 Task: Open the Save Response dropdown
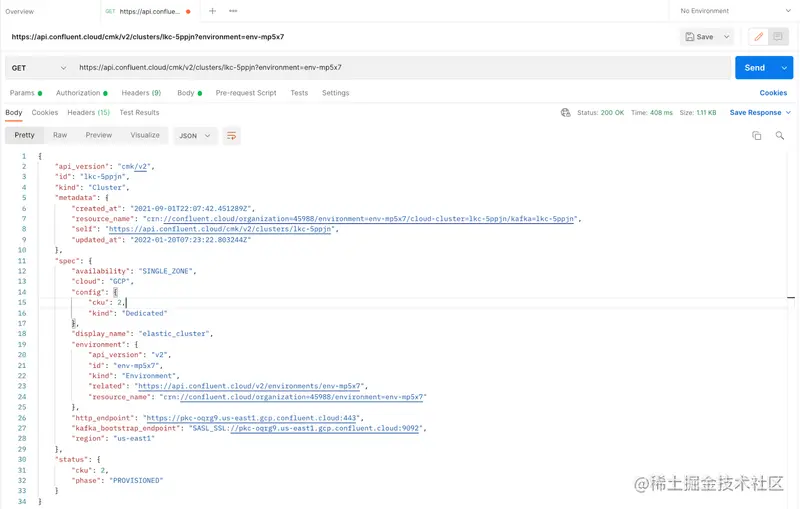pos(760,113)
